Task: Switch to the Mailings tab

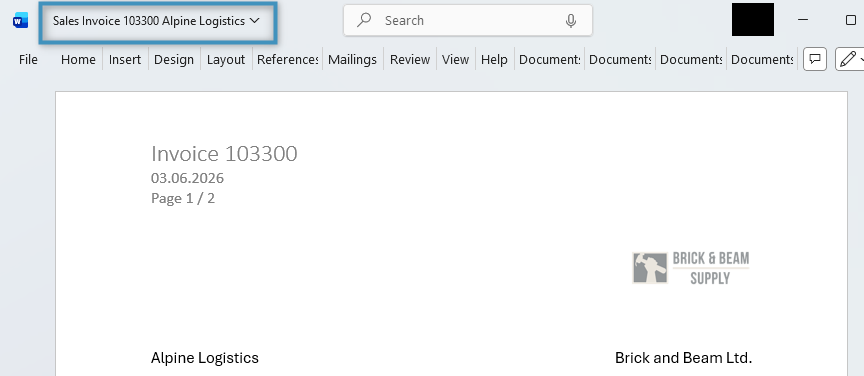Action: pyautogui.click(x=353, y=60)
